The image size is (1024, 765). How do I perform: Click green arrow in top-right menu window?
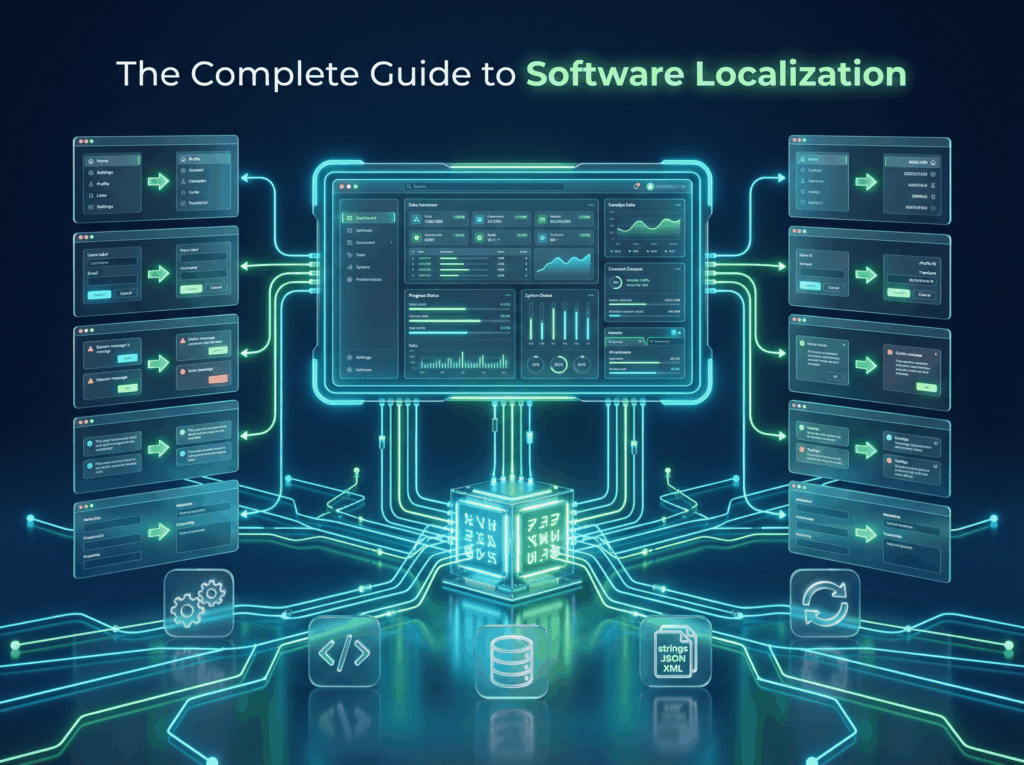coord(866,182)
